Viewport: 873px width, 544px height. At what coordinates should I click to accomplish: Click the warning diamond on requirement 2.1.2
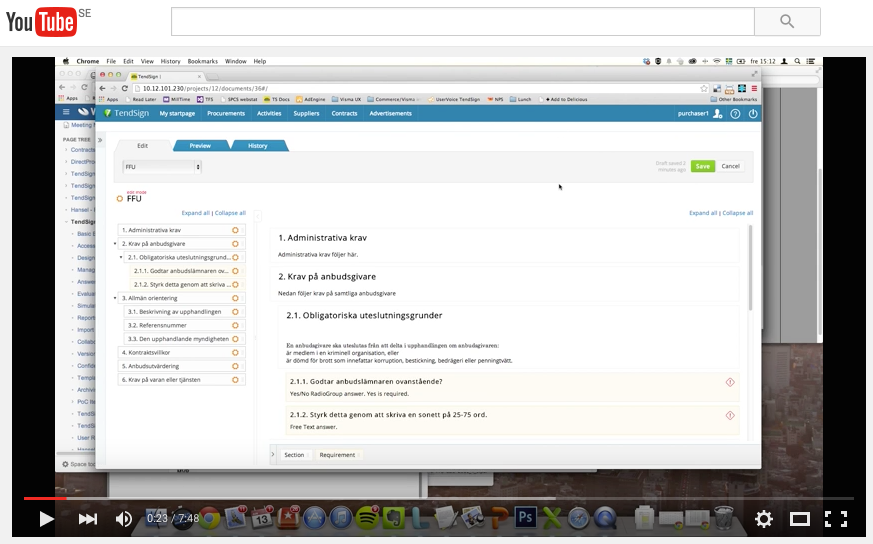tap(730, 415)
